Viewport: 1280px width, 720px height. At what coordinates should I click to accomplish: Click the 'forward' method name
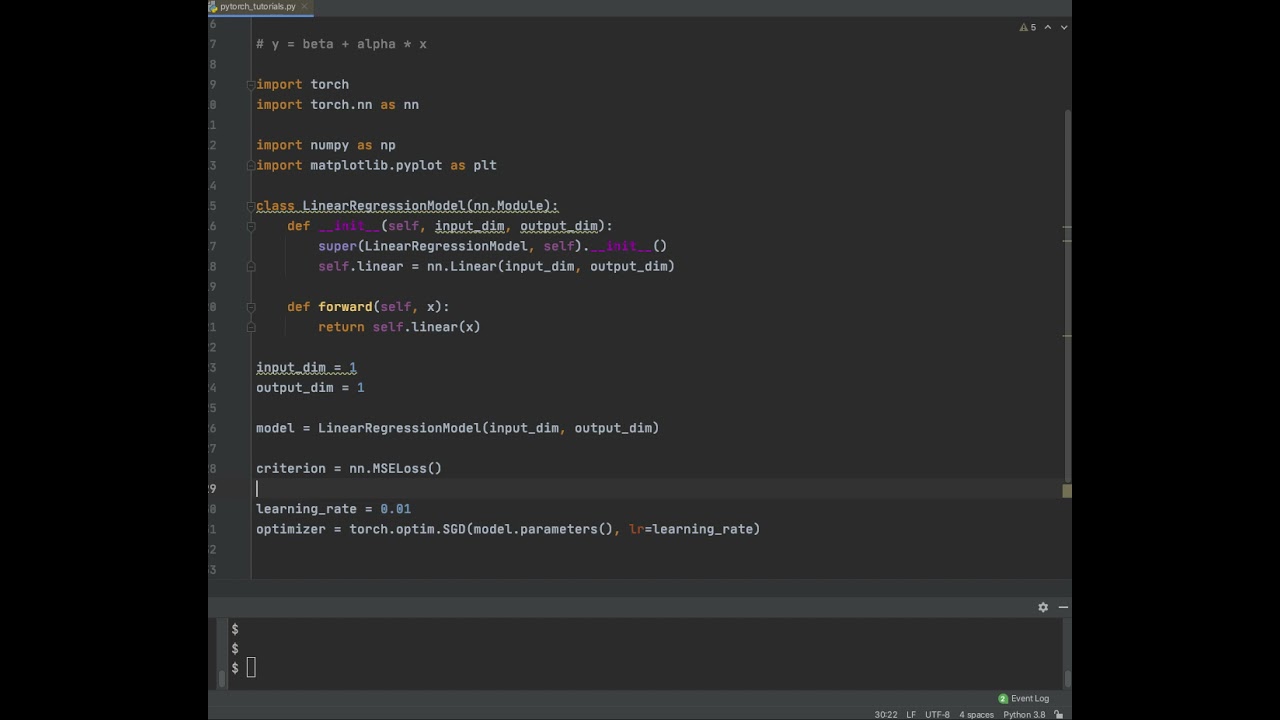point(345,307)
